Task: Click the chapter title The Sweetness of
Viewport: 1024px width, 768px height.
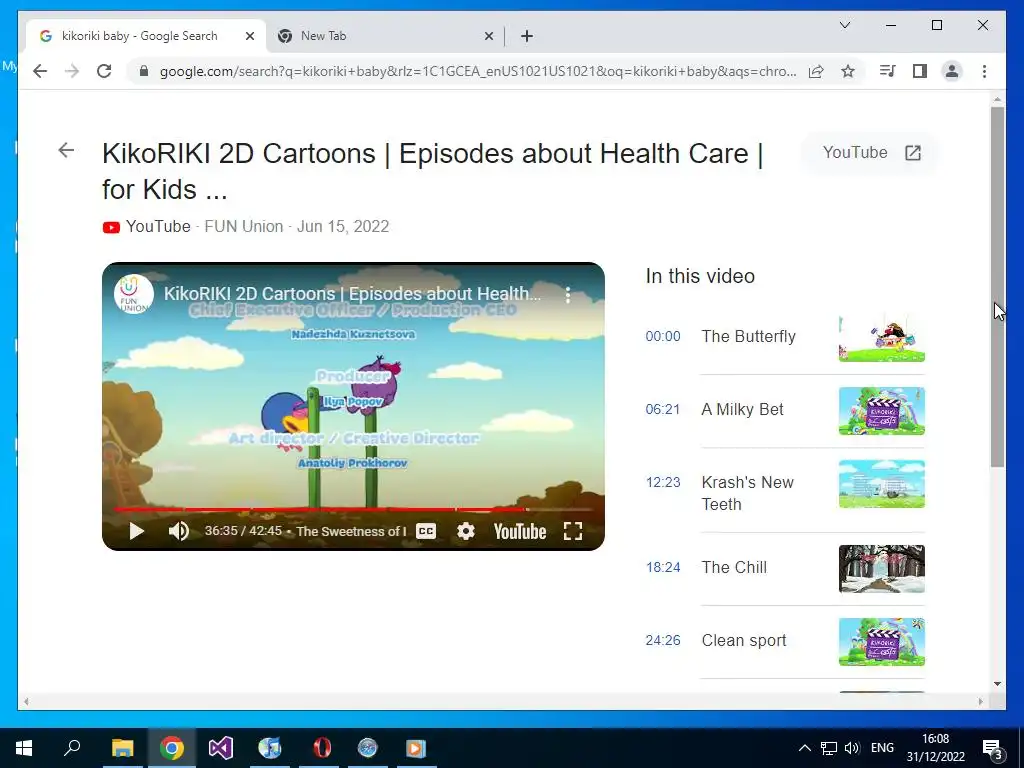Action: pyautogui.click(x=351, y=531)
